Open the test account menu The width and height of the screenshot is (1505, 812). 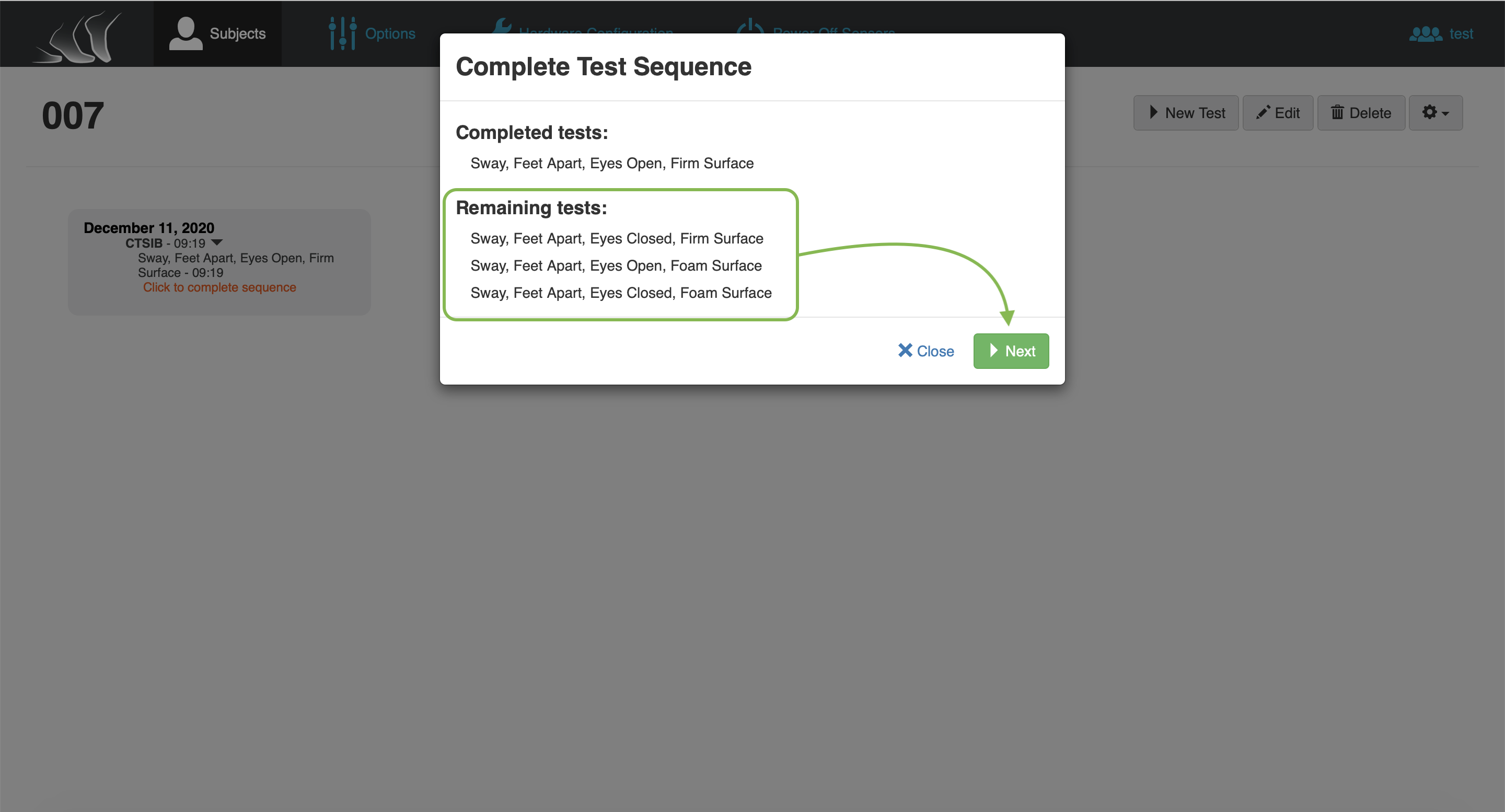point(1441,33)
